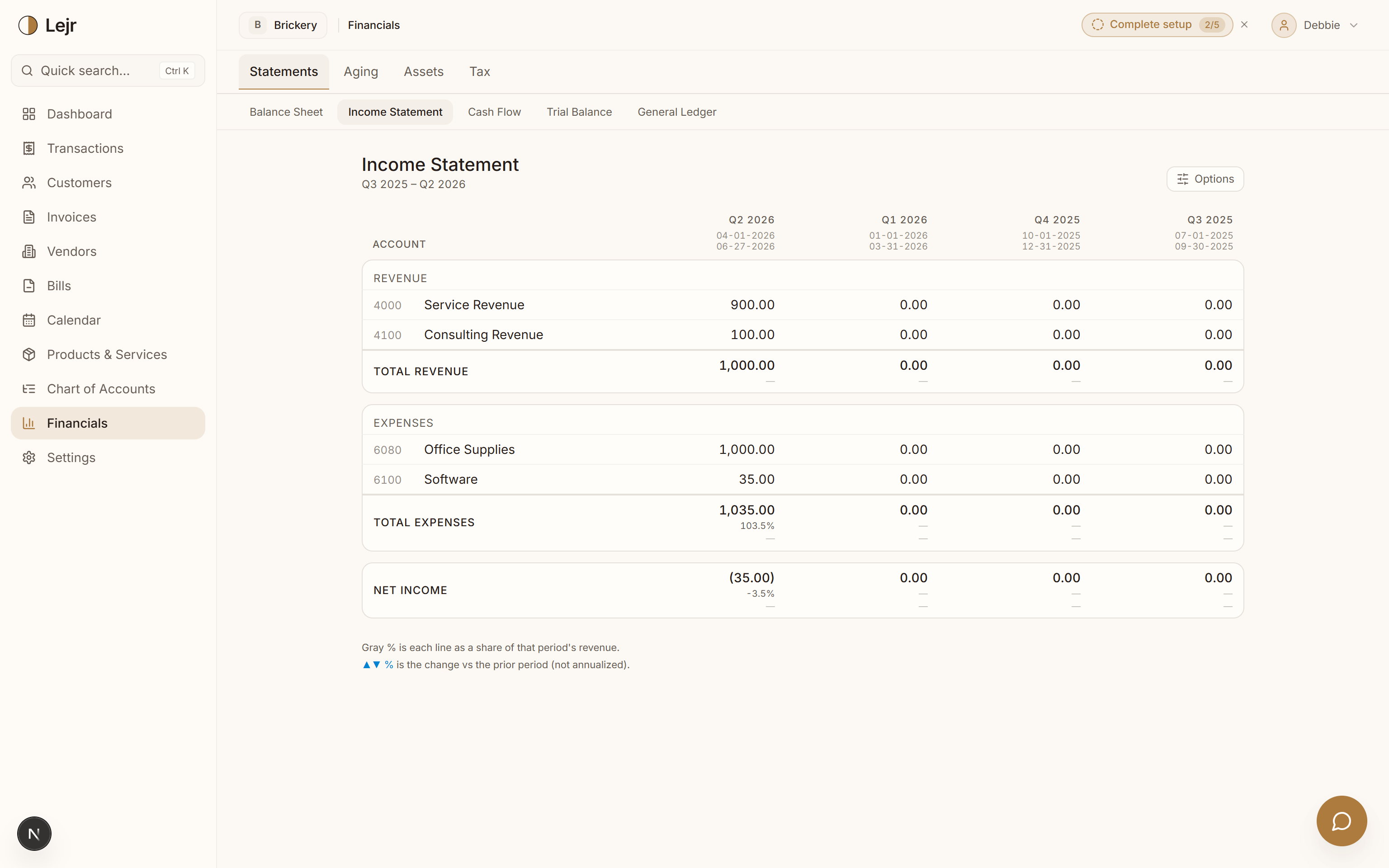Click the Calendar icon in sidebar
Screen dimensions: 1389x868
coord(28,321)
